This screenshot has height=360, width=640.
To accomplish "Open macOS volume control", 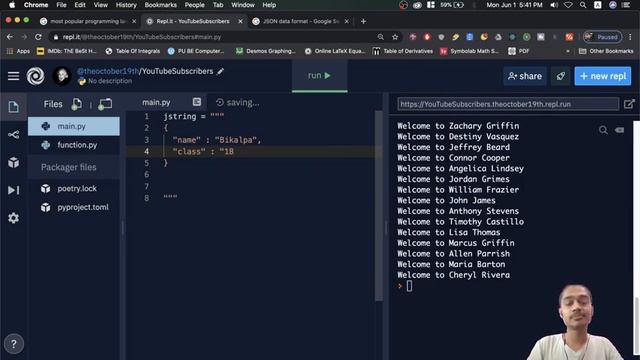I will point(554,5).
